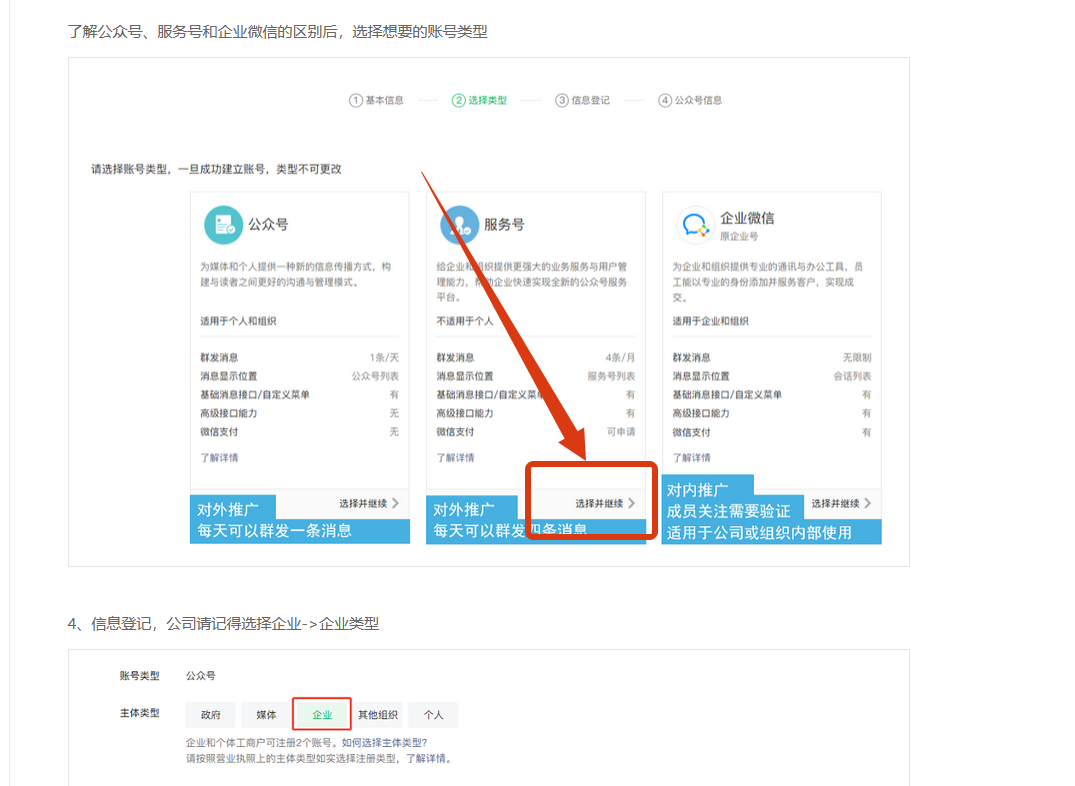1075x786 pixels.
Task: Click the 企业微信 card title text
Action: tap(747, 218)
